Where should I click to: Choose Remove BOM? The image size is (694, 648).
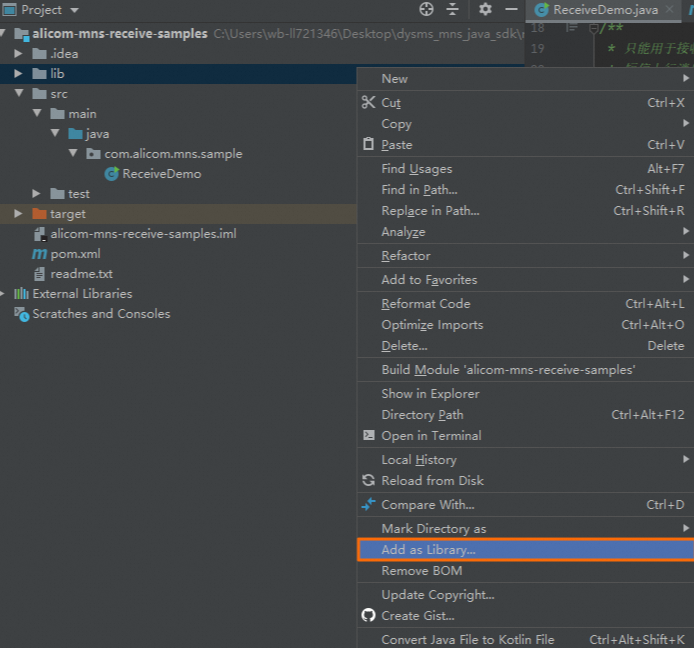pyautogui.click(x=525, y=571)
